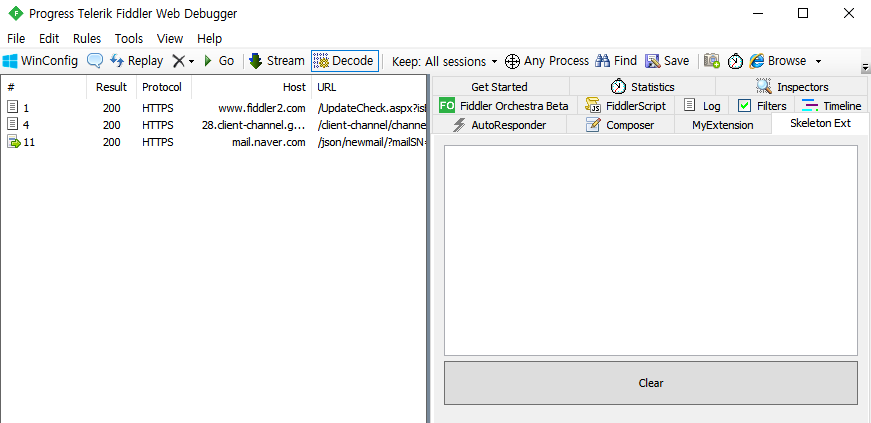Open the Help menu

(x=209, y=38)
